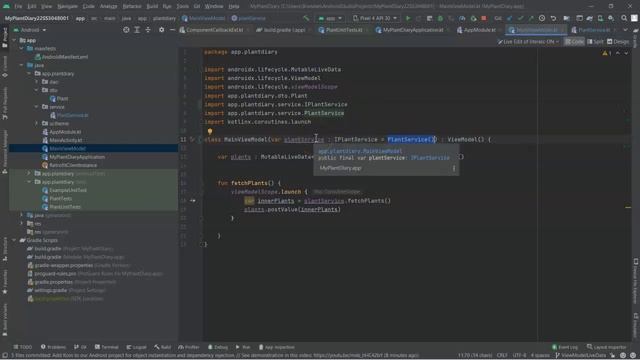Open the popup more options three-dot menu

click(x=453, y=168)
